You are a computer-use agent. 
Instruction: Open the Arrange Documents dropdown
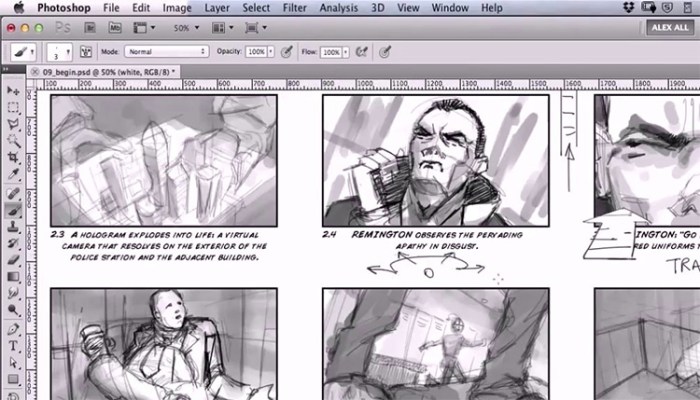click(223, 28)
